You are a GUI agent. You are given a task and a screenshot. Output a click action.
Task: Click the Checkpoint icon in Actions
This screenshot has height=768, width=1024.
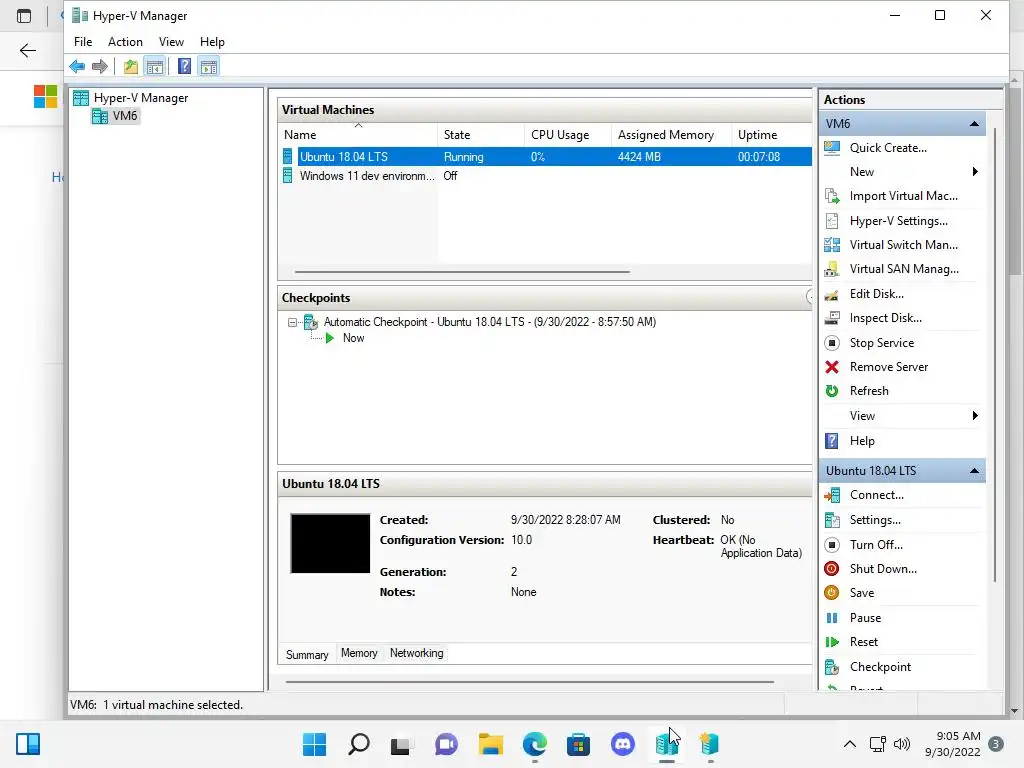point(832,667)
